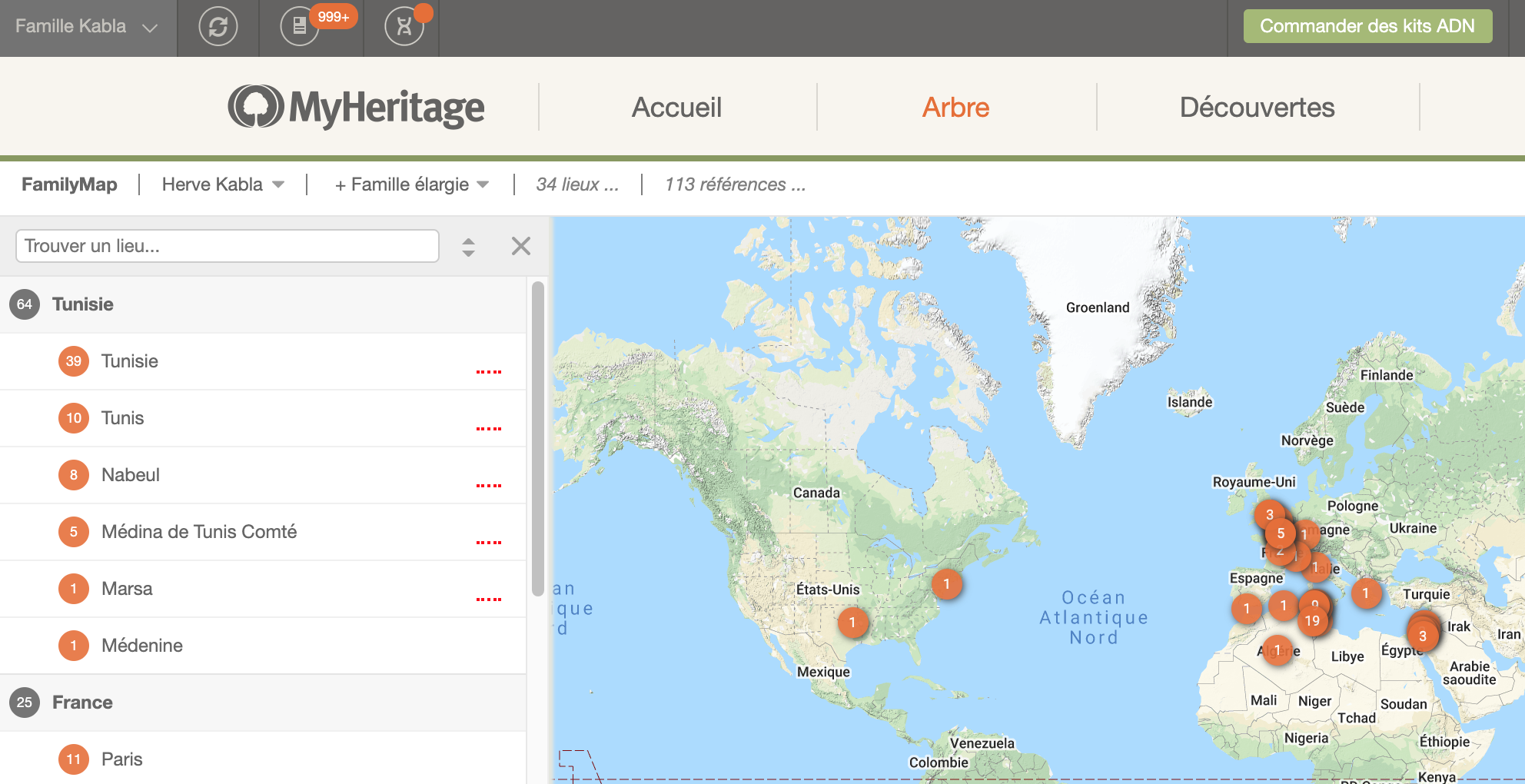The image size is (1525, 784).
Task: Click the Trouver un lieu search field
Action: click(228, 246)
